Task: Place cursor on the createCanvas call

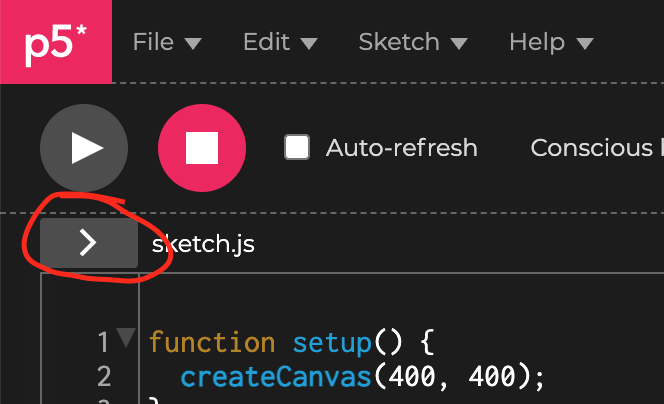Action: click(276, 376)
